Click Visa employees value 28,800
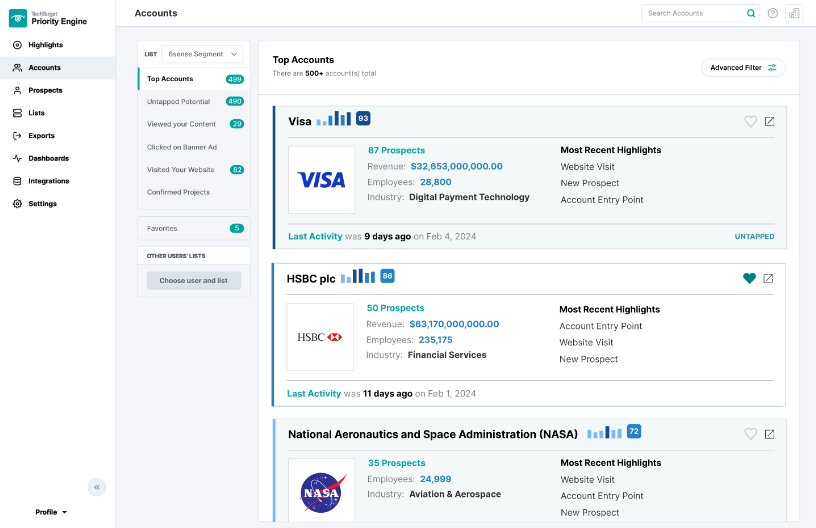Screen dimensions: 816x528 [436, 182]
